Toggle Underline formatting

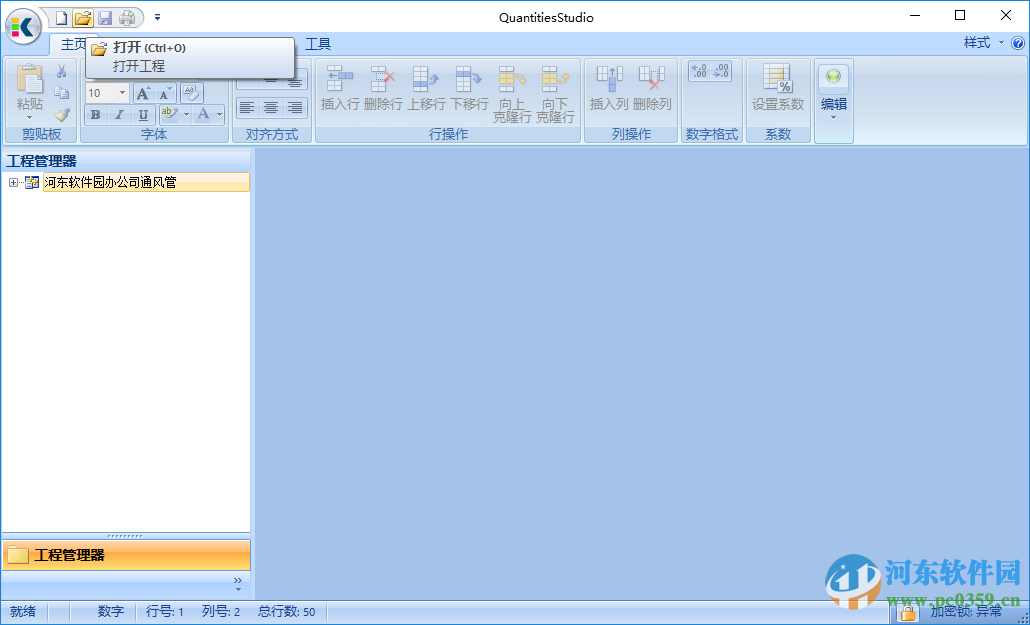[x=143, y=114]
